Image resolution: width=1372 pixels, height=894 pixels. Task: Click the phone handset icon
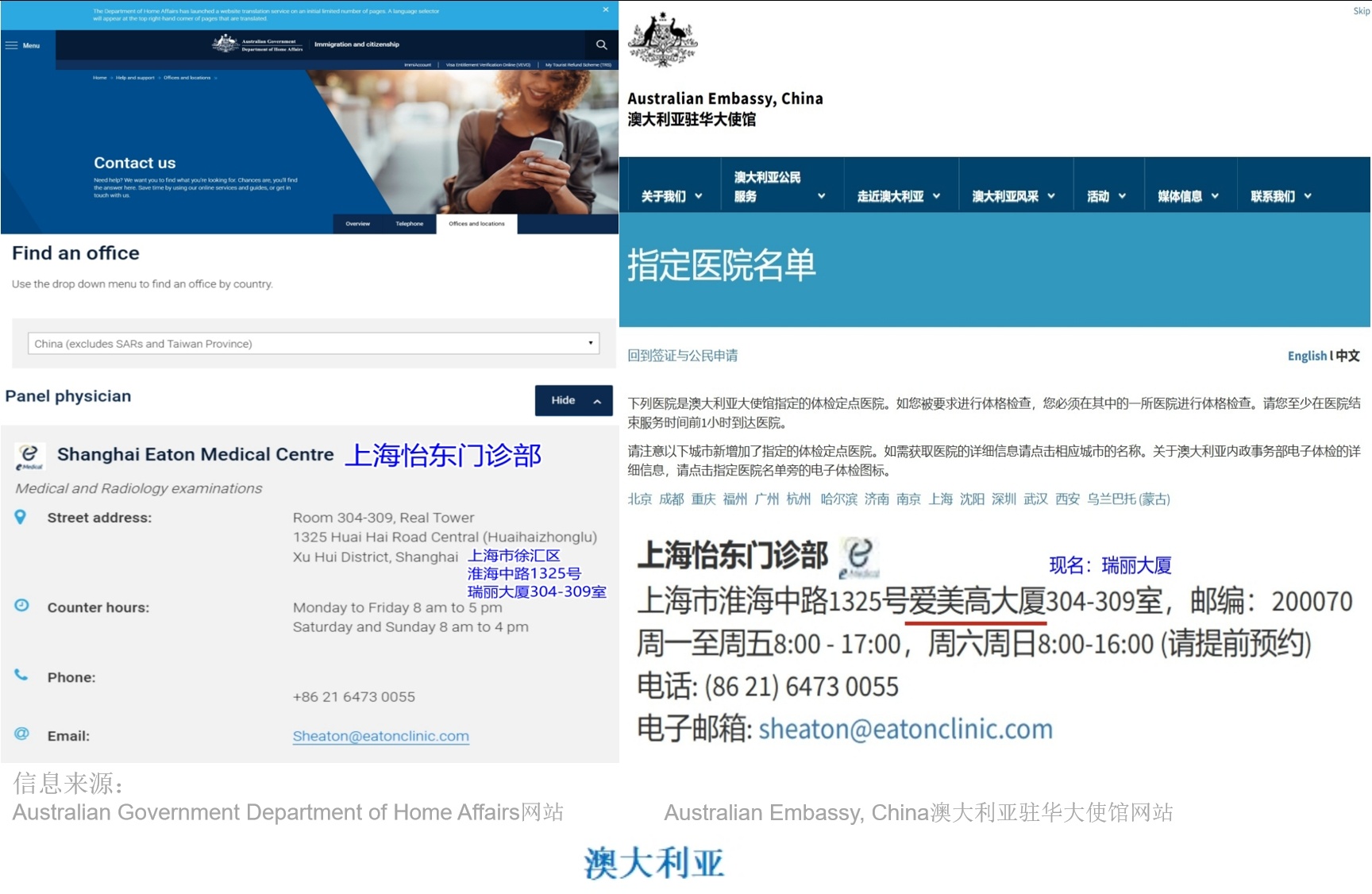(21, 676)
